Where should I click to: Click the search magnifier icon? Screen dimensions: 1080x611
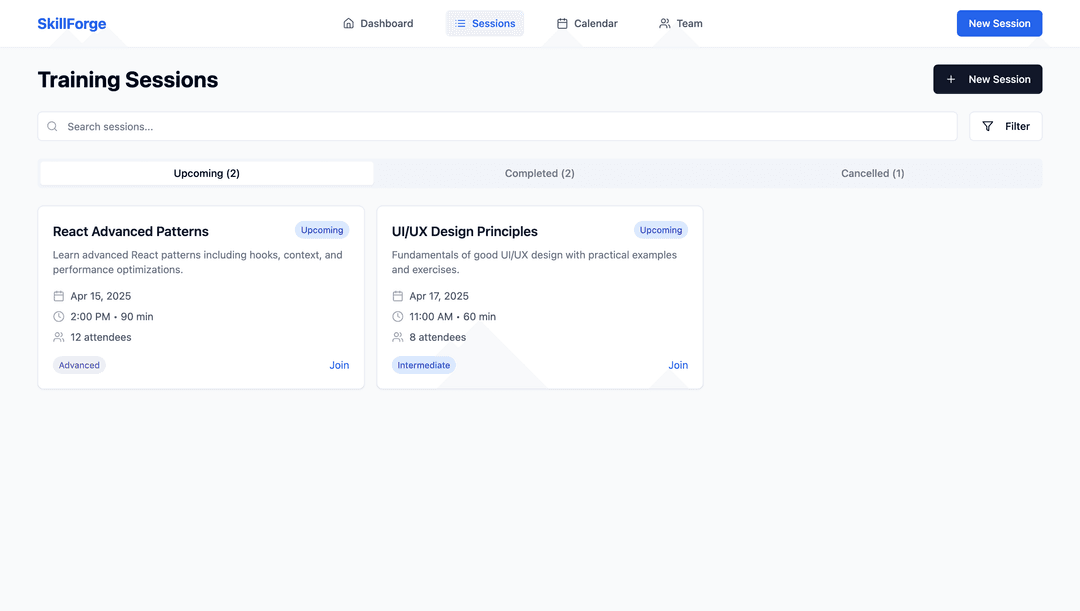(x=53, y=126)
